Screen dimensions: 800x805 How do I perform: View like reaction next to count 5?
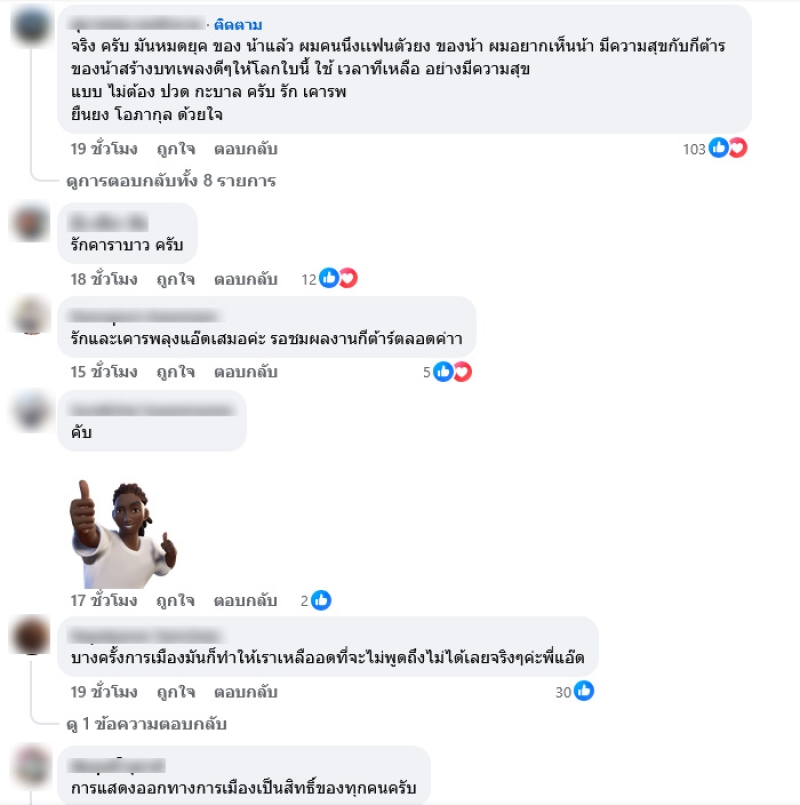click(x=443, y=372)
